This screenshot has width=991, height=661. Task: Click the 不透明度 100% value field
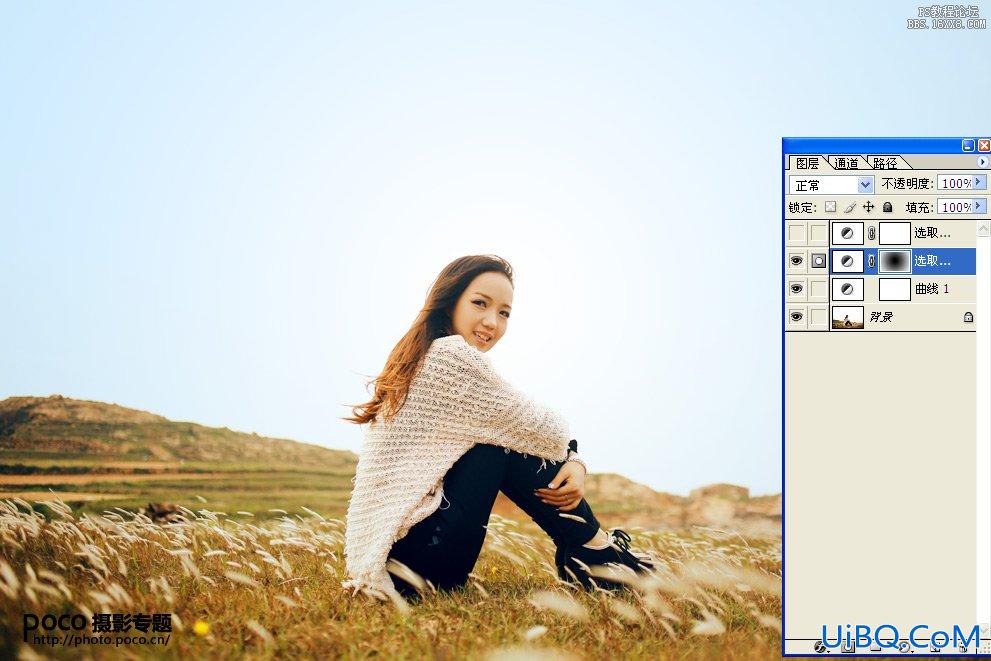pos(955,183)
